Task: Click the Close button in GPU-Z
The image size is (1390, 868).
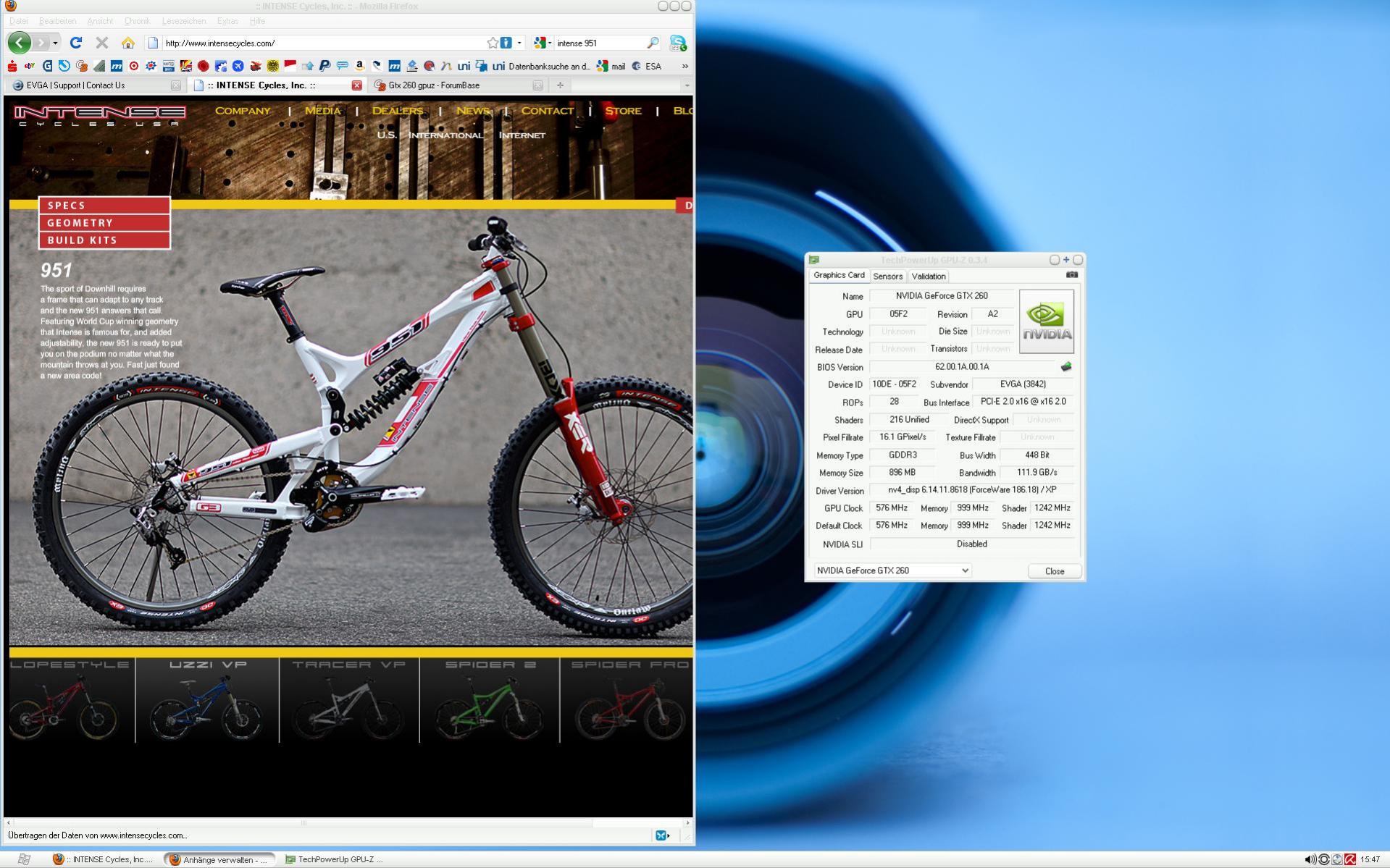Action: point(1055,571)
